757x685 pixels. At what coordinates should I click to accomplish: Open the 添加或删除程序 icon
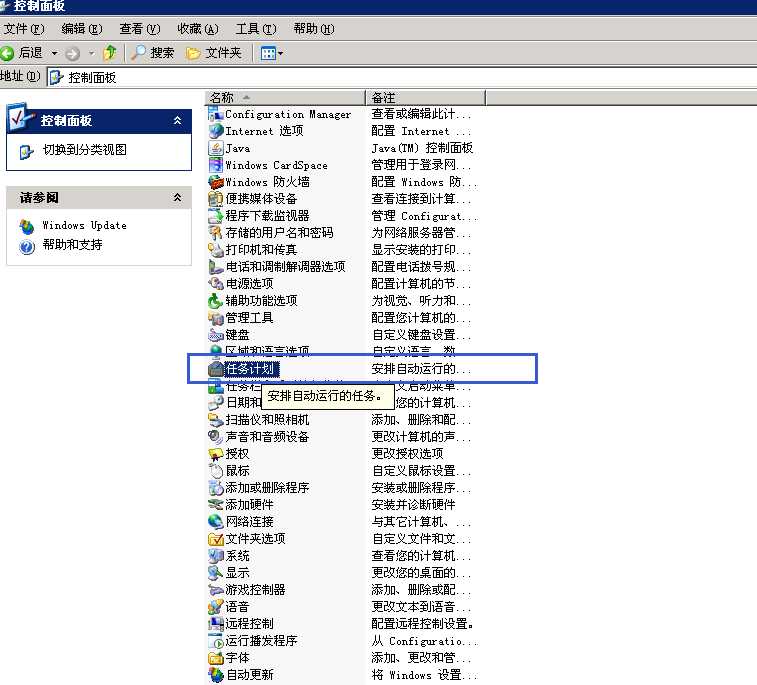coord(215,488)
